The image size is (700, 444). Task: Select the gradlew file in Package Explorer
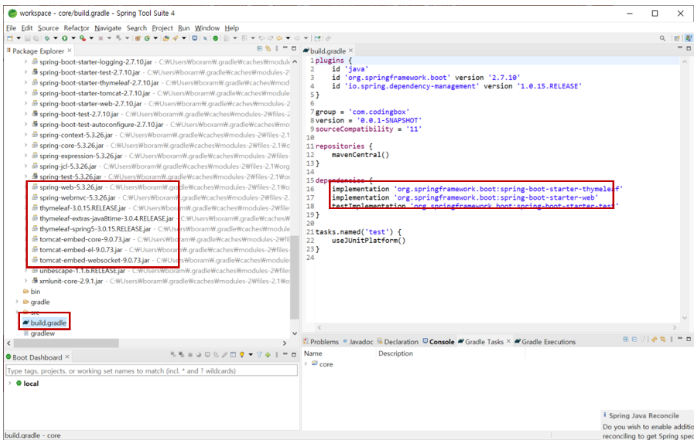(39, 333)
